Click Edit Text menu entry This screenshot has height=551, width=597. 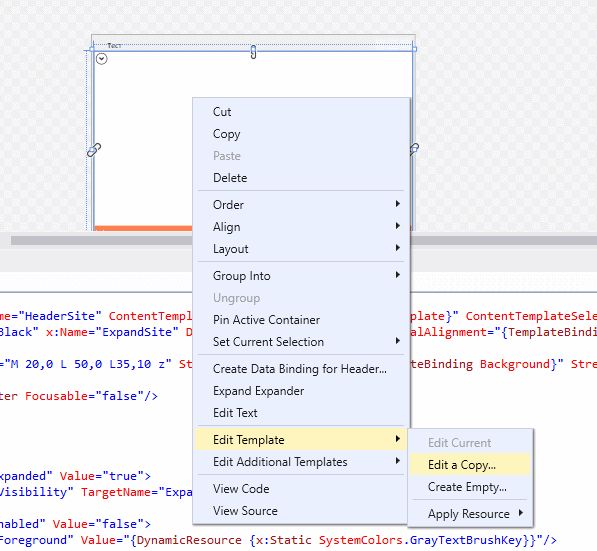point(301,413)
